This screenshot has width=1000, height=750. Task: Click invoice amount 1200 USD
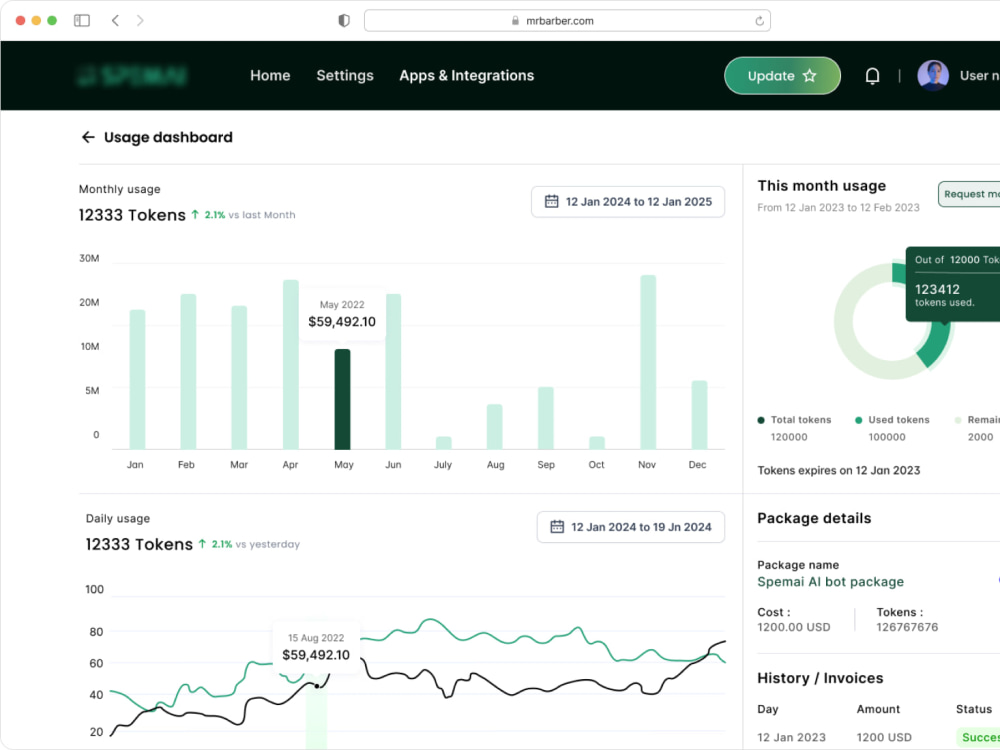884,737
